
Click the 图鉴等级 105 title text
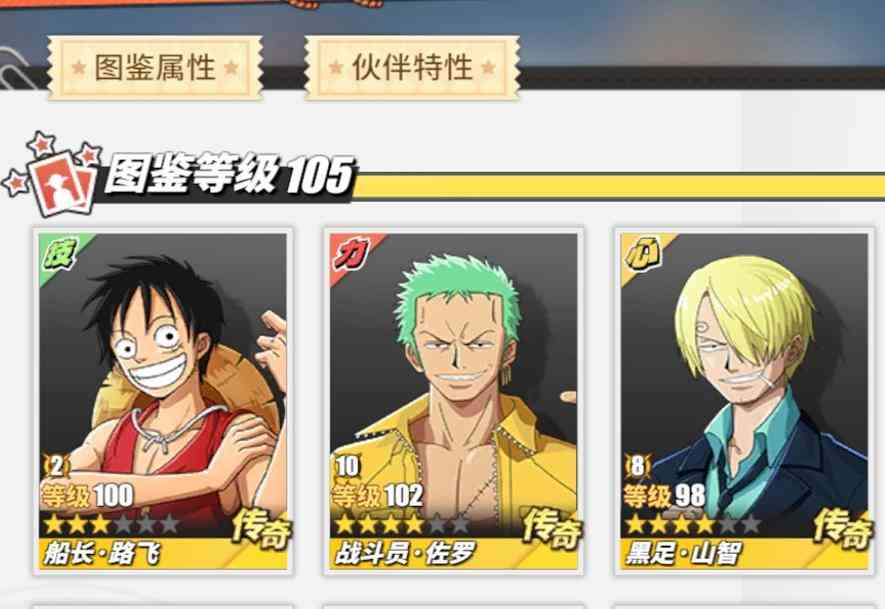point(230,174)
